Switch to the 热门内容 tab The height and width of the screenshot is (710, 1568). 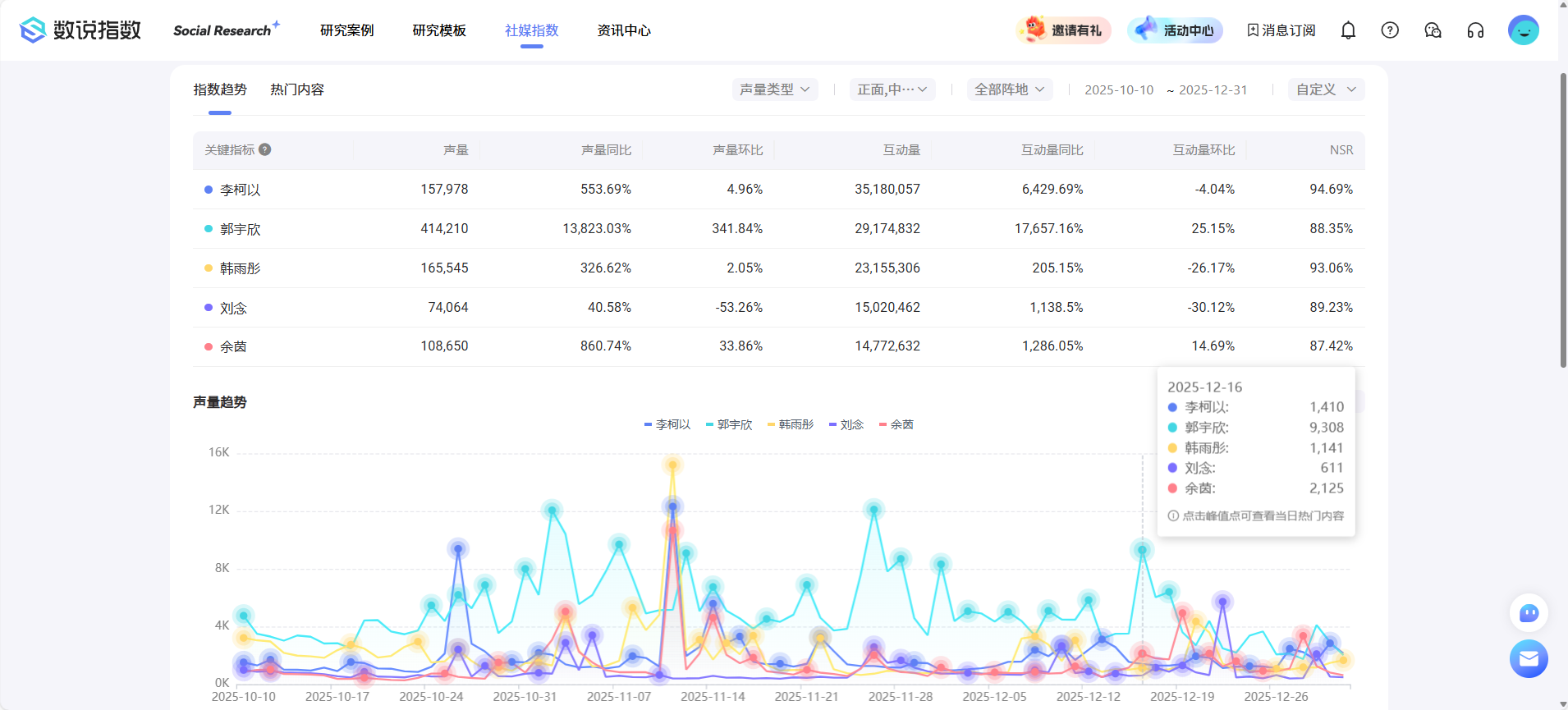(x=297, y=89)
